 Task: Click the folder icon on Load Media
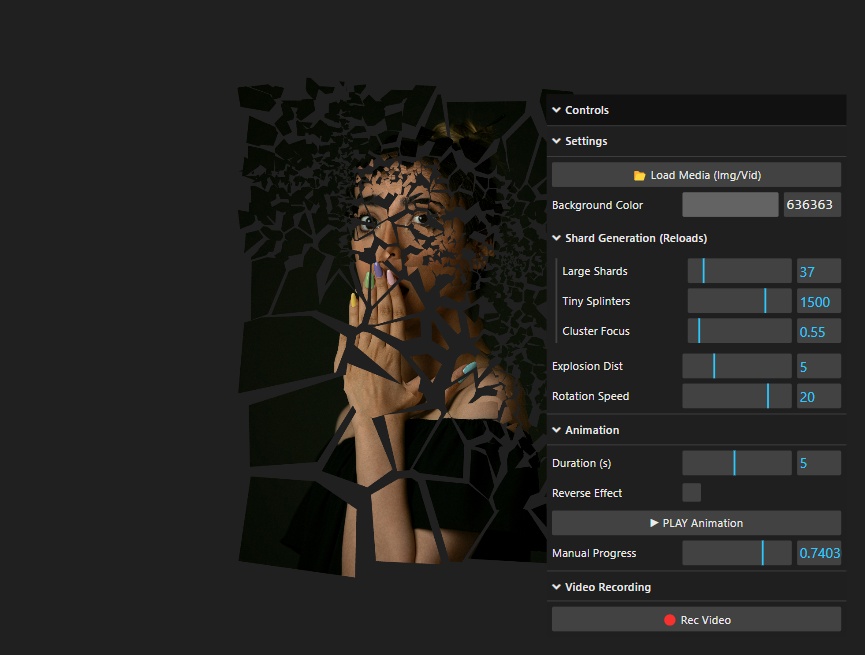point(640,175)
